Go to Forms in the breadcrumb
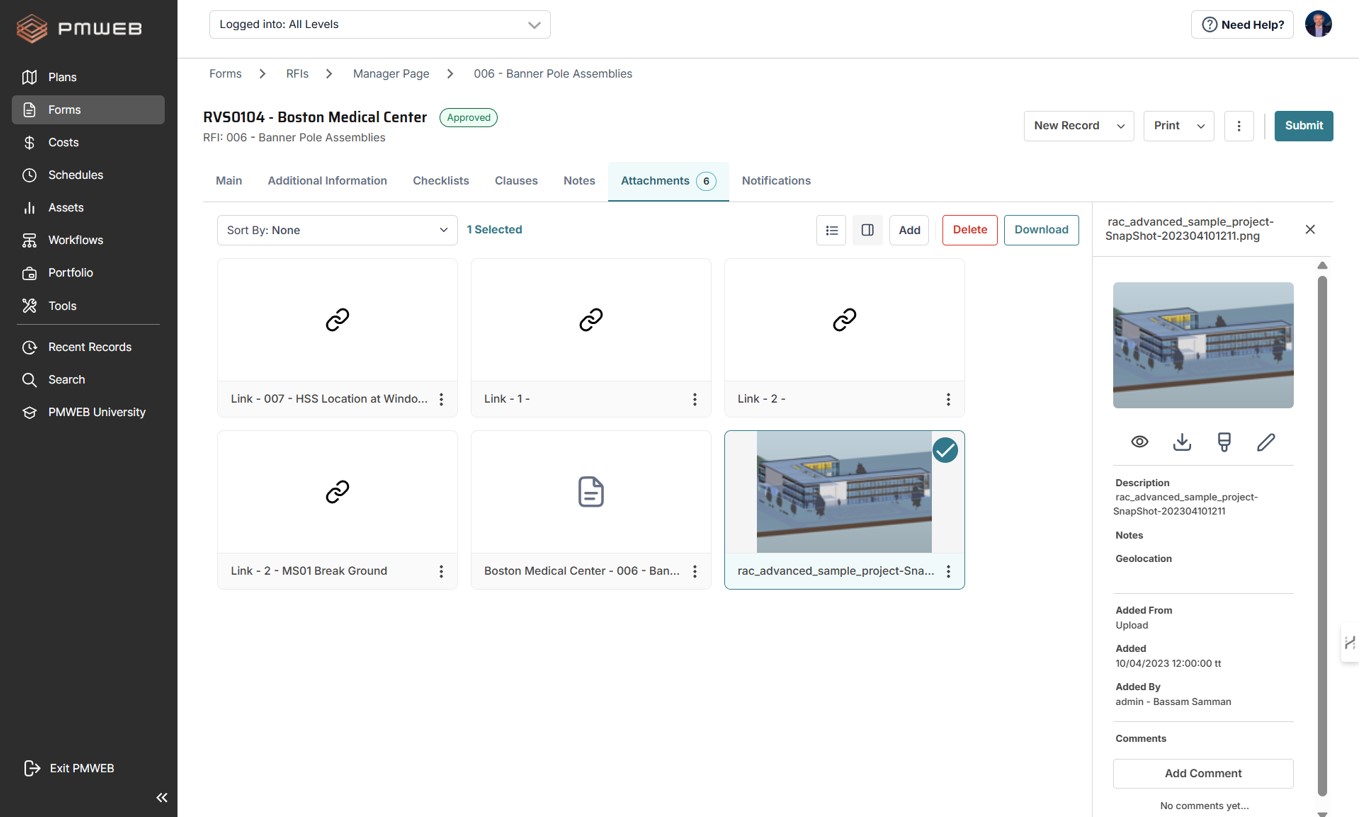The image size is (1362, 817). 225,74
